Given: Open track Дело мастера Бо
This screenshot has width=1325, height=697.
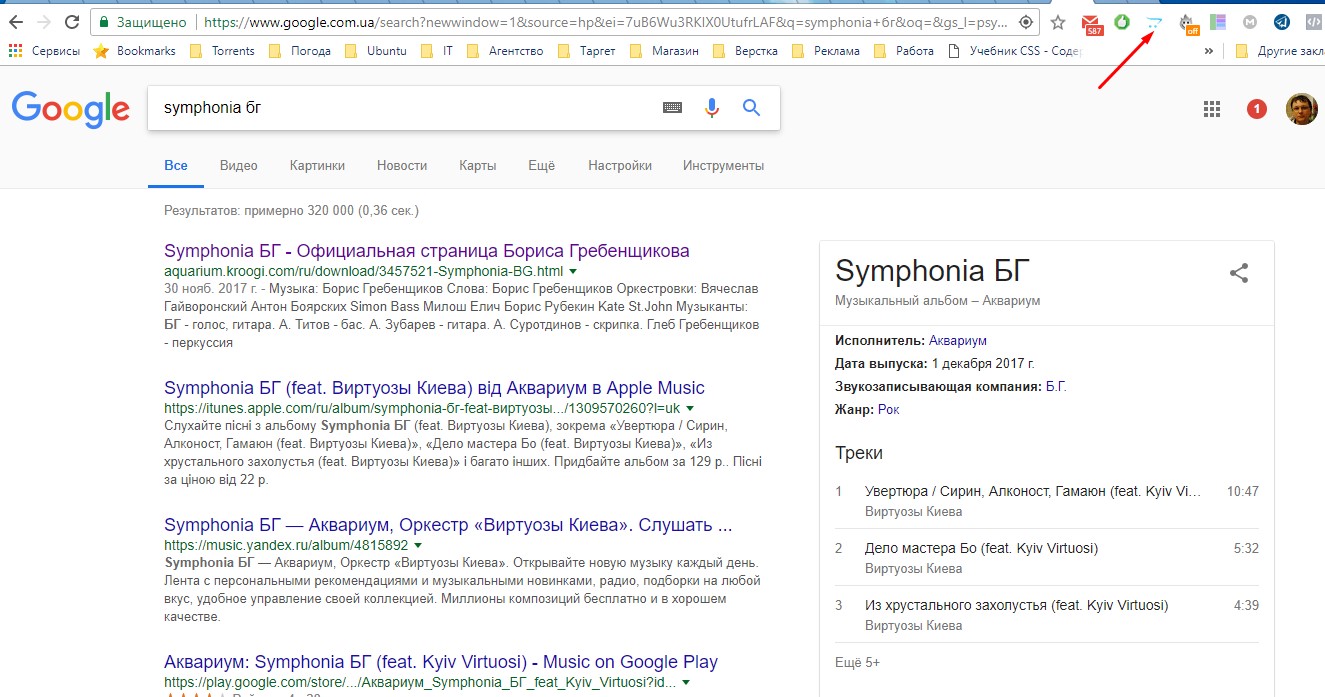Looking at the screenshot, I should click(981, 548).
